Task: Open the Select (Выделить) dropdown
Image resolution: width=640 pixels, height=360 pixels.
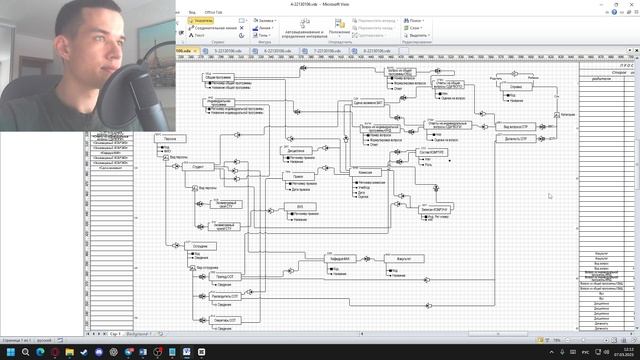Action: (x=417, y=36)
